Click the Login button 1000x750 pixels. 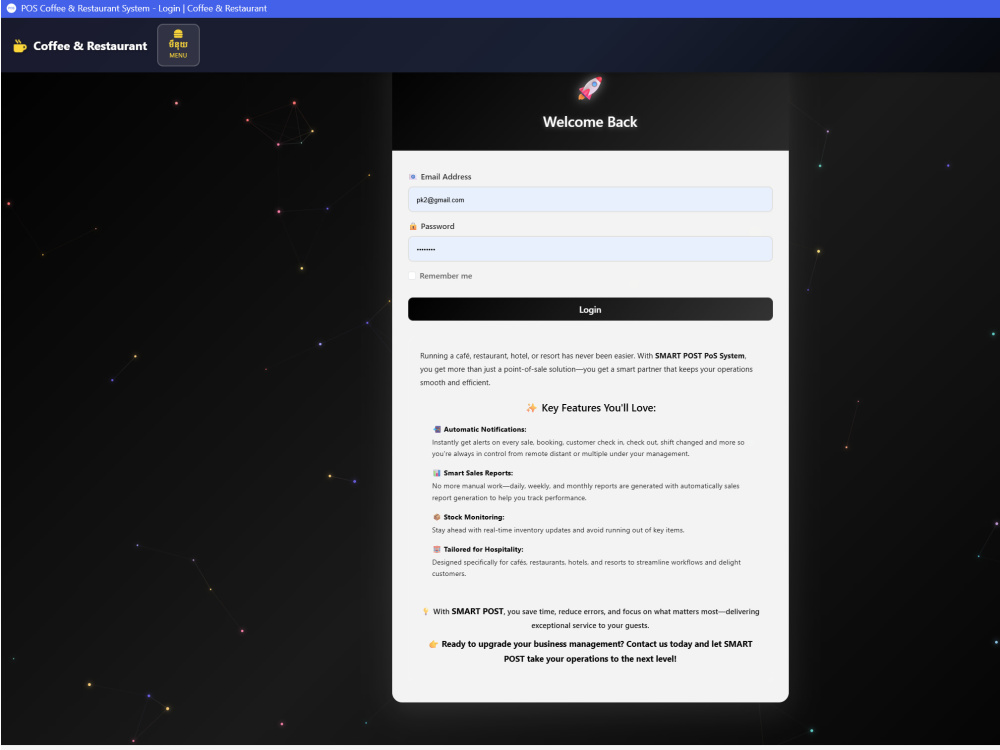point(590,309)
